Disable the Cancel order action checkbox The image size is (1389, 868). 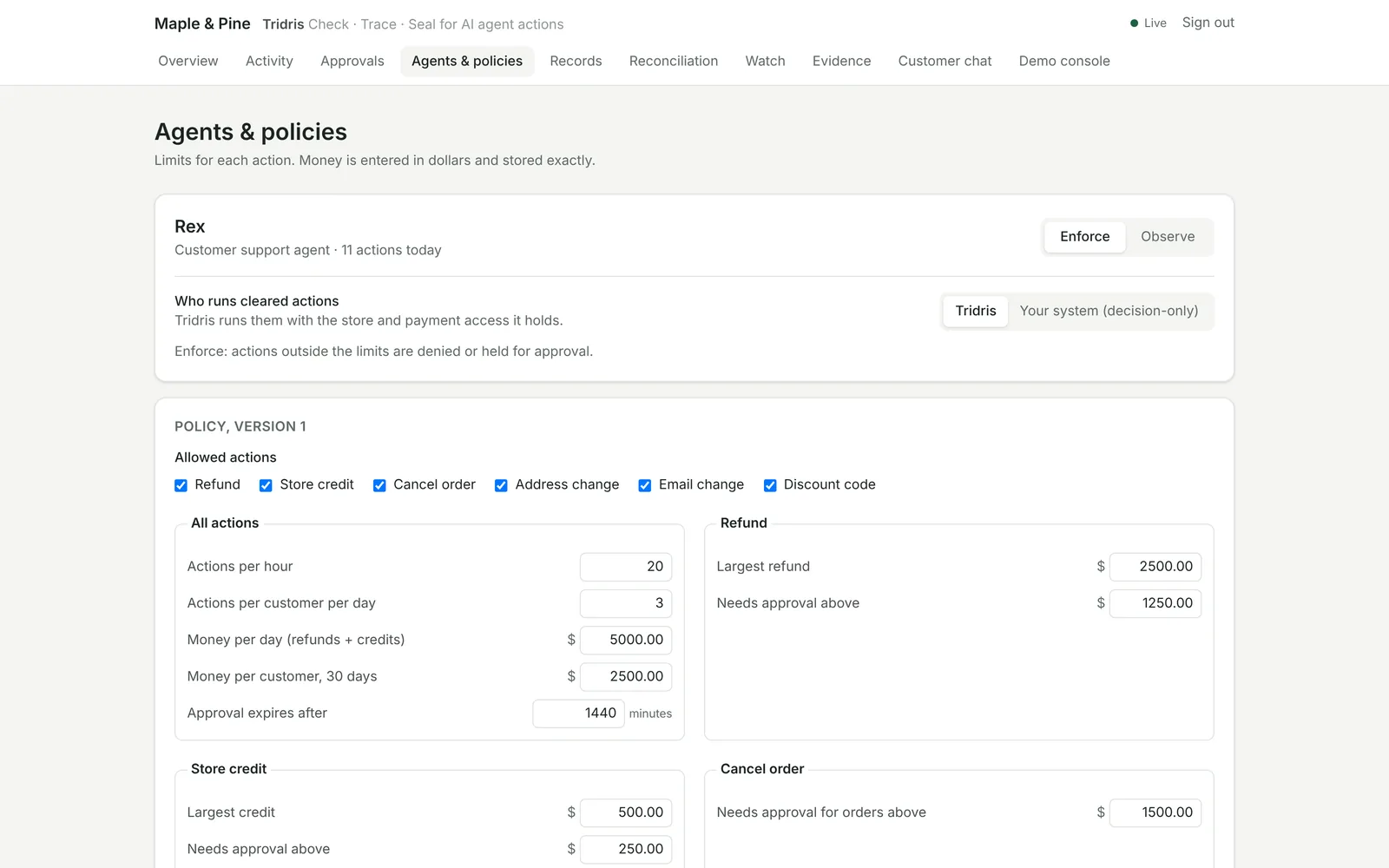pyautogui.click(x=379, y=485)
